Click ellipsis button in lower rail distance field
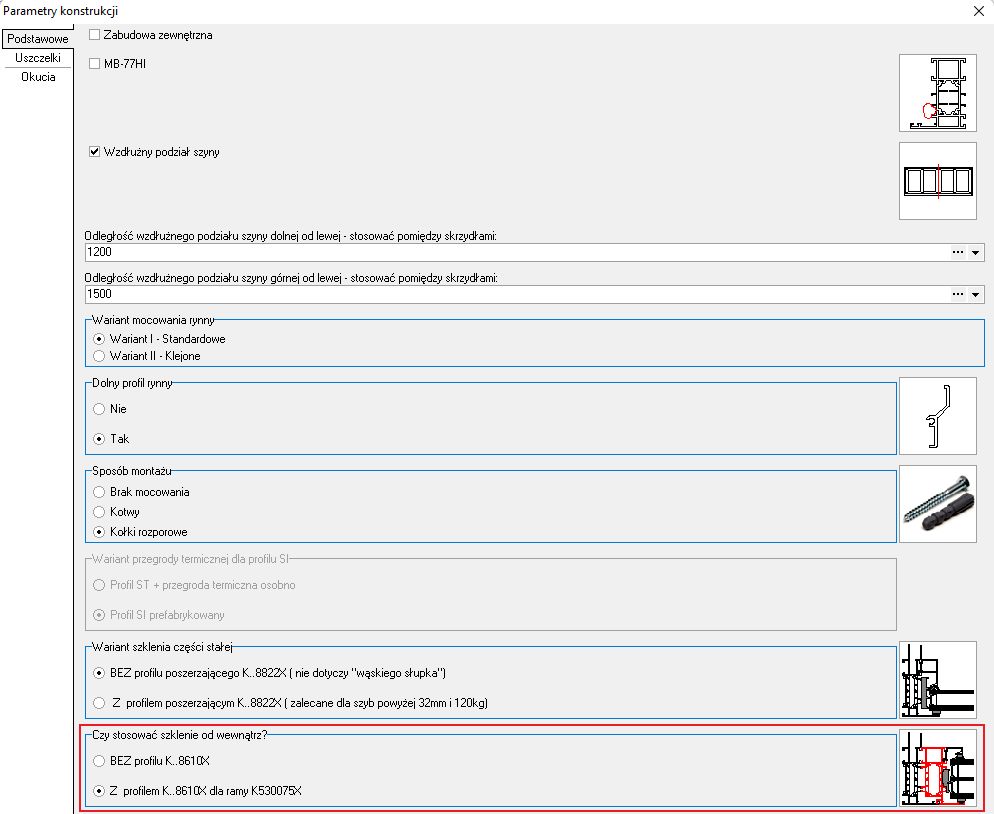 tap(958, 253)
